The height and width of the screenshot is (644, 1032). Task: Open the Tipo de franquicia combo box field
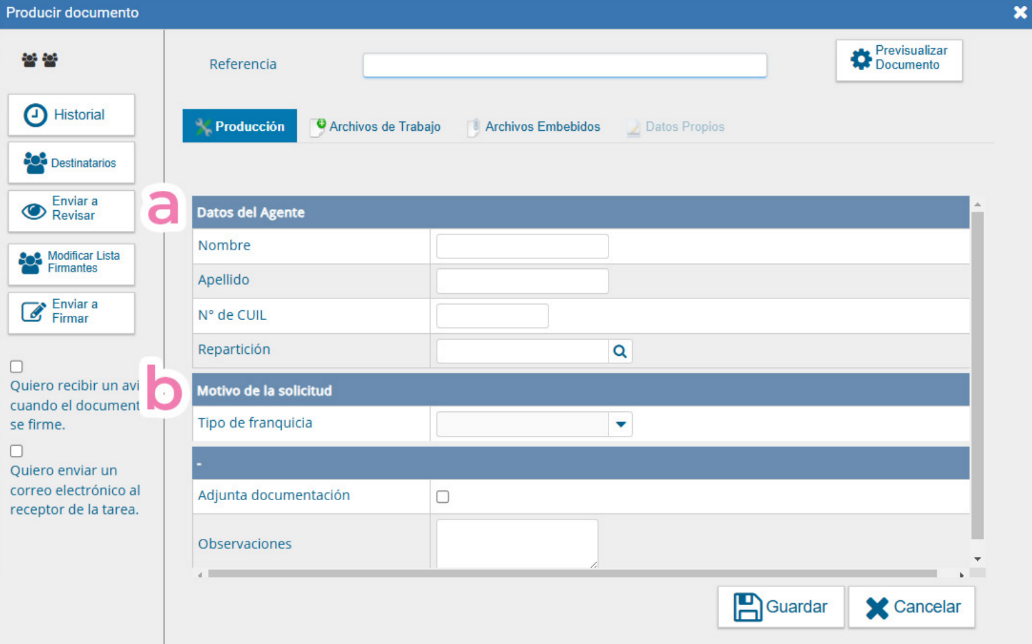pyautogui.click(x=522, y=425)
